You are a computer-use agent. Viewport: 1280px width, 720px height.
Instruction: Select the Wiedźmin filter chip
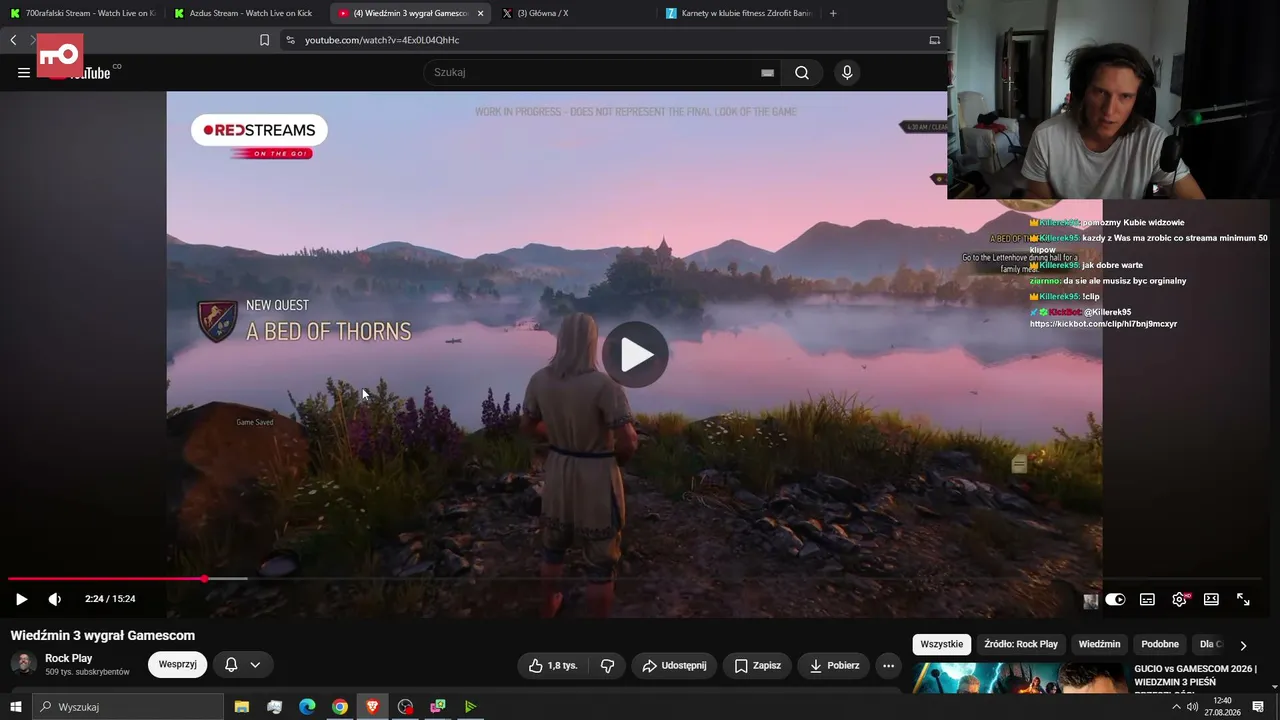point(1099,644)
